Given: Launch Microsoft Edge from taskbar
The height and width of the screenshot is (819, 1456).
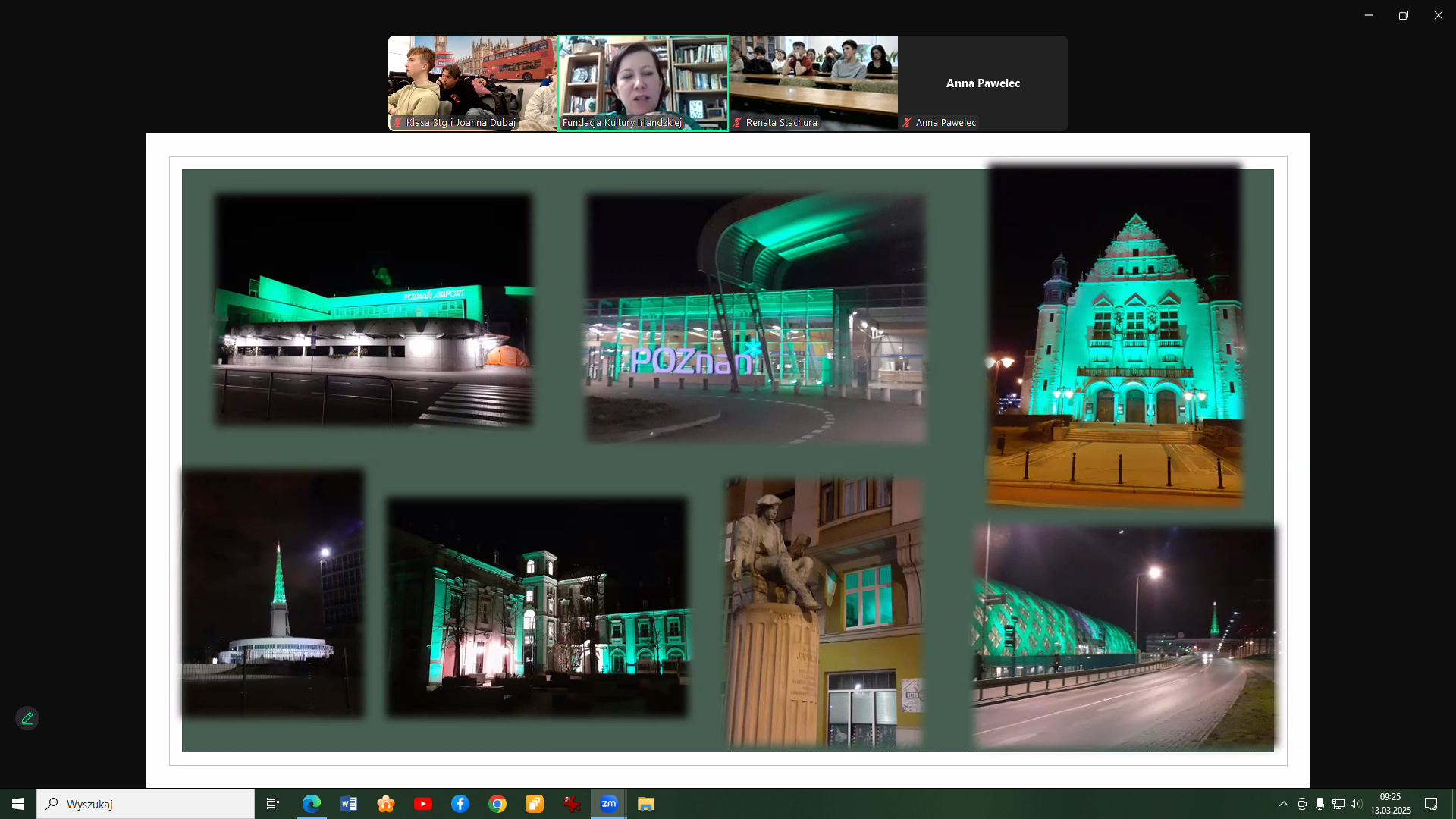Looking at the screenshot, I should [x=312, y=804].
